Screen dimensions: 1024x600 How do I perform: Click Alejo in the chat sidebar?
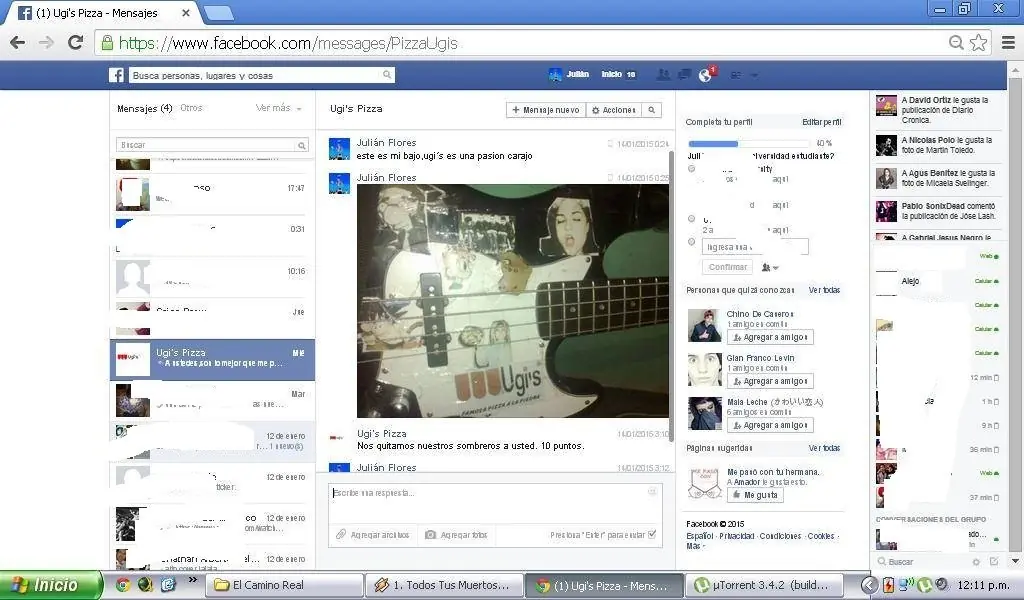[x=910, y=281]
